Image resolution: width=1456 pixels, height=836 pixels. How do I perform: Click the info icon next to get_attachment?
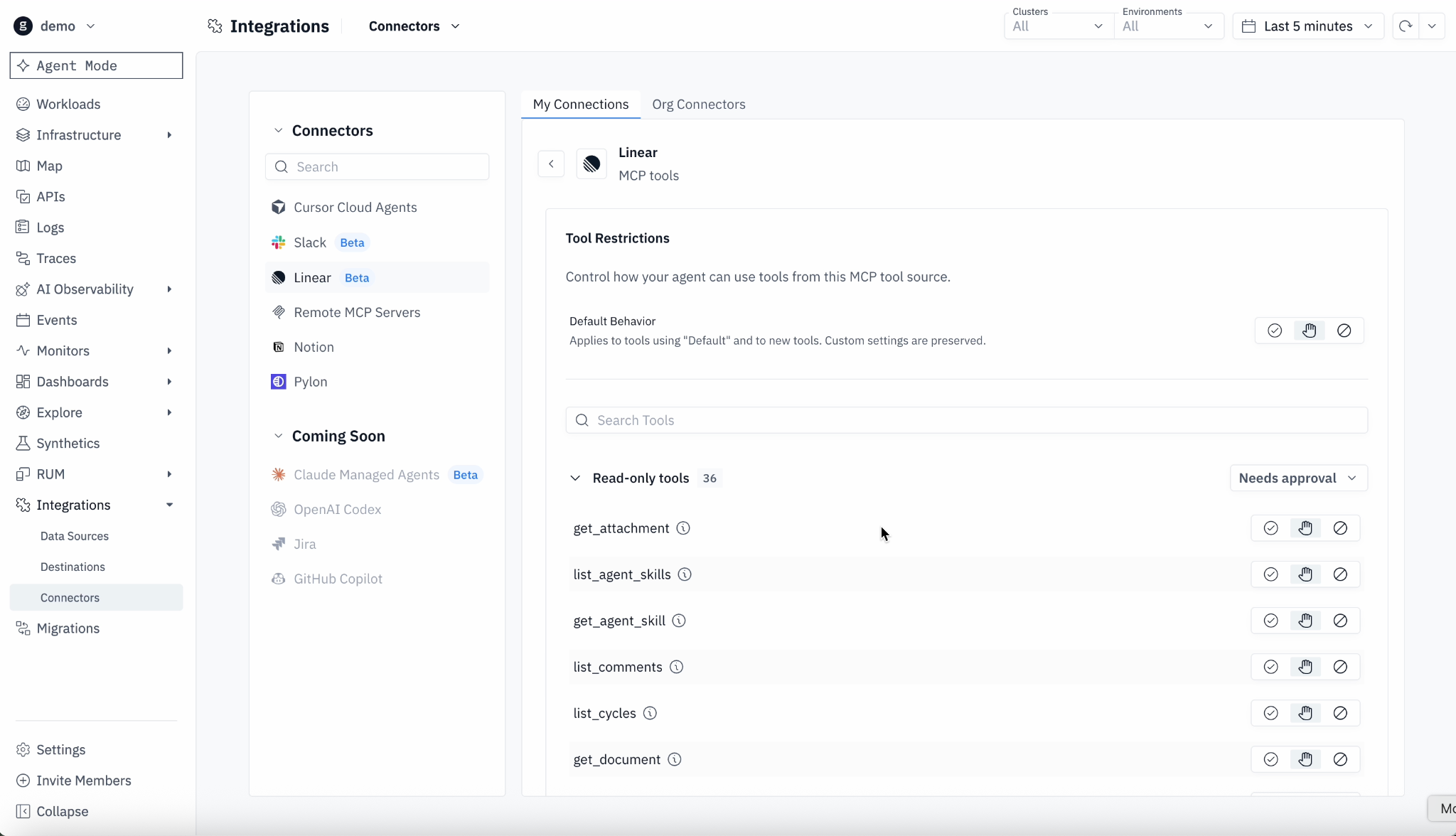[683, 528]
